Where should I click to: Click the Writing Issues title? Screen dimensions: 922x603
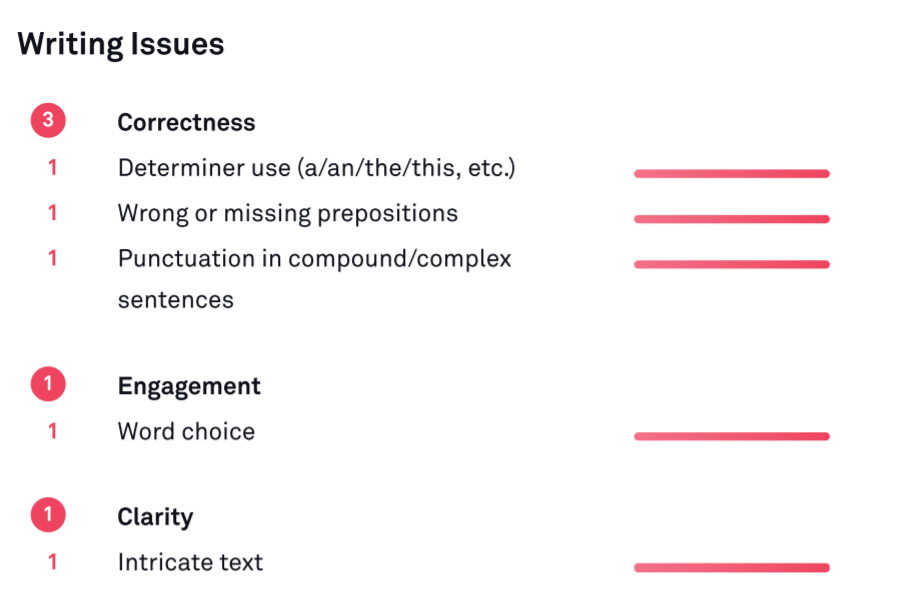(x=121, y=44)
